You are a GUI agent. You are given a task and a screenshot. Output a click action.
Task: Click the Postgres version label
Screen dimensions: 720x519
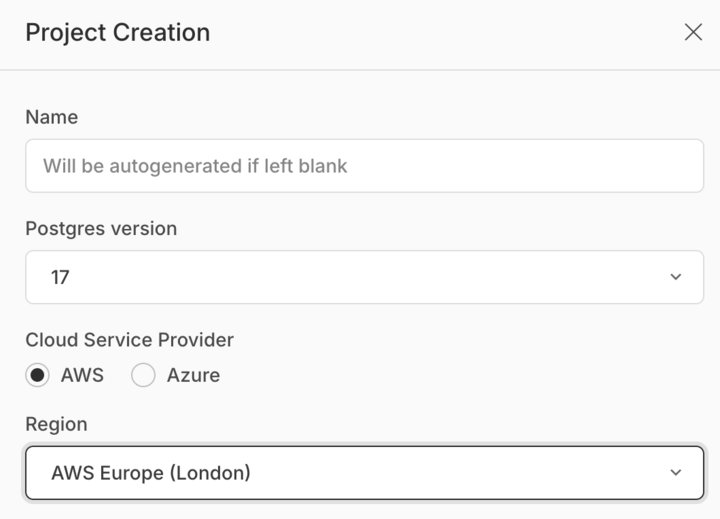coord(101,228)
